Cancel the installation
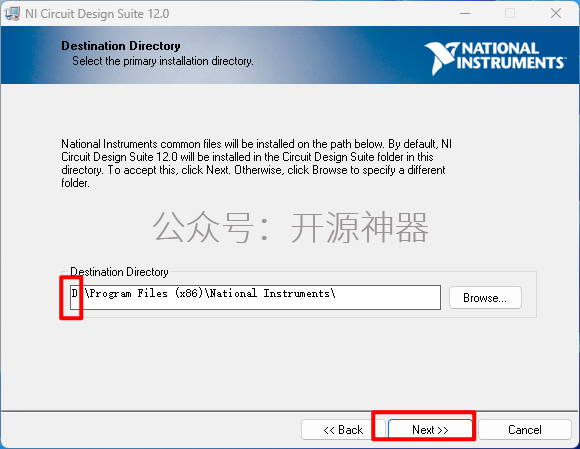The image size is (580, 449). pyautogui.click(x=525, y=429)
